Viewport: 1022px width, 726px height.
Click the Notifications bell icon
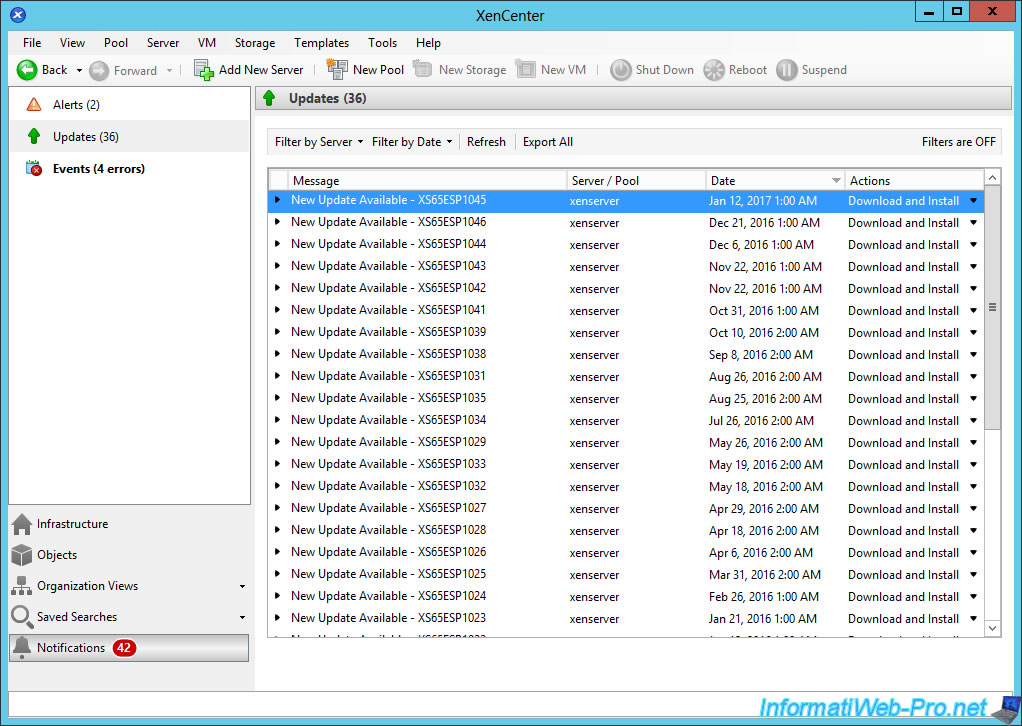coord(22,648)
